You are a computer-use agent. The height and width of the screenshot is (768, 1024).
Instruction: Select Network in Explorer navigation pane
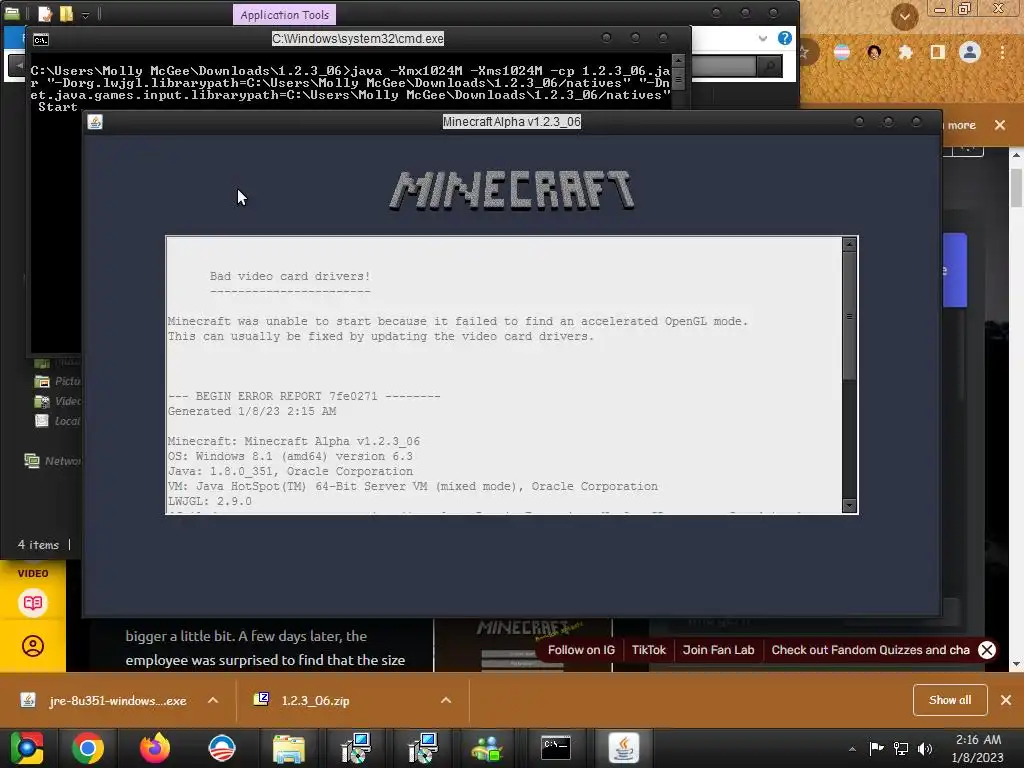52,461
